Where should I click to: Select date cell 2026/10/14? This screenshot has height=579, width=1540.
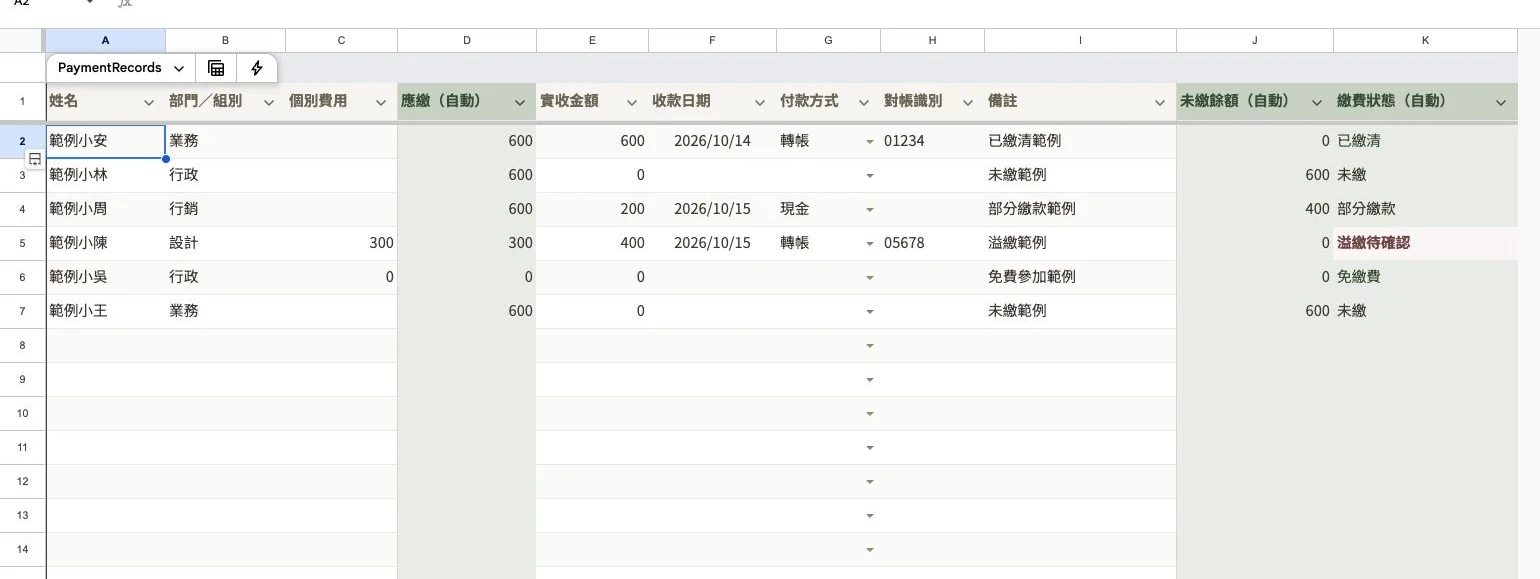[x=713, y=142]
